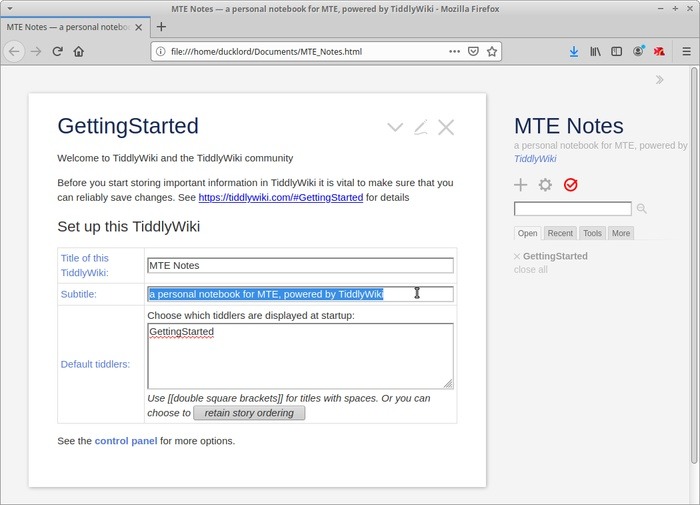Open Firefox hamburger menu
Viewport: 700px width, 505px height.
687,52
